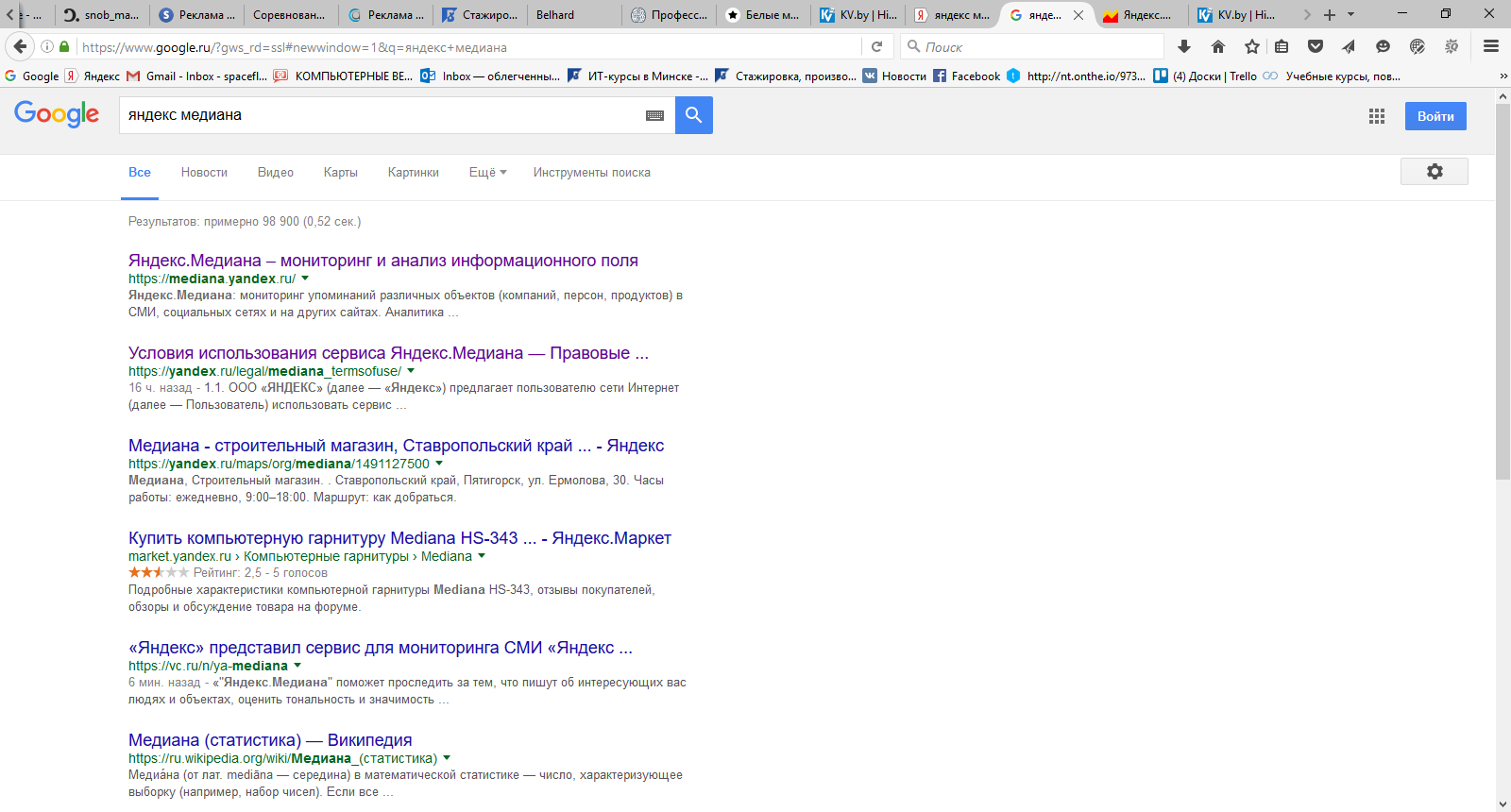Click the blue magnifier search button
Image resolution: width=1511 pixels, height=812 pixels.
click(694, 115)
